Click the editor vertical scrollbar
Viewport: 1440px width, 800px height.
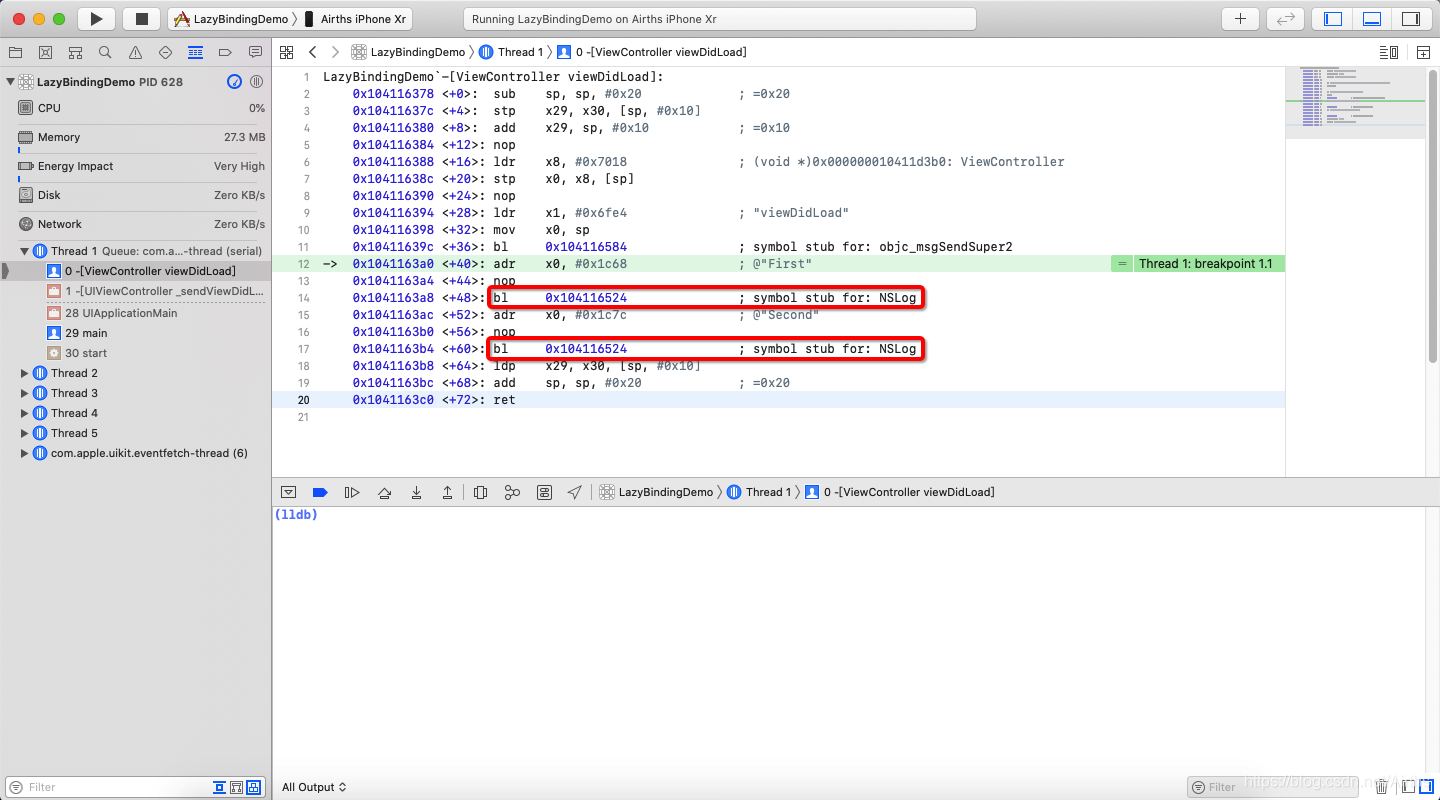pos(1433,217)
